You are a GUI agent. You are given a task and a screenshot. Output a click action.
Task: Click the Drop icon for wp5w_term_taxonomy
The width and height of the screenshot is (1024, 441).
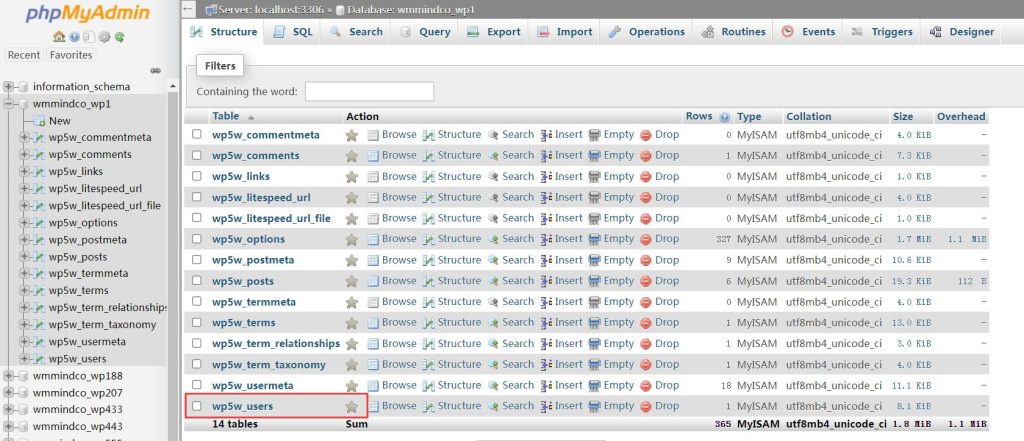tap(646, 365)
